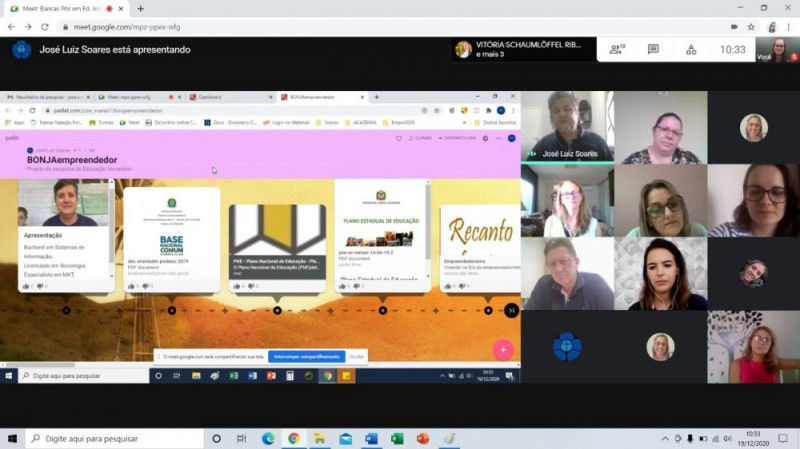
Task: Click the padlet logo in the shared screen
Action: (x=12, y=138)
